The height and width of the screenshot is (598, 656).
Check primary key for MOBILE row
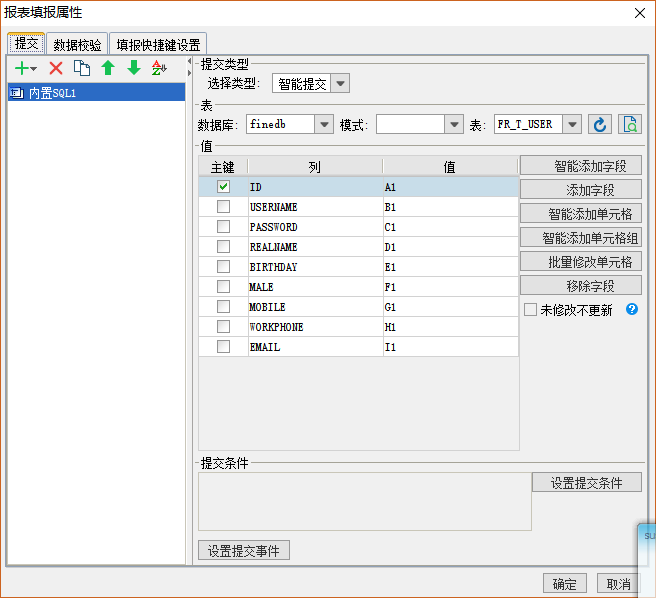pyautogui.click(x=223, y=307)
